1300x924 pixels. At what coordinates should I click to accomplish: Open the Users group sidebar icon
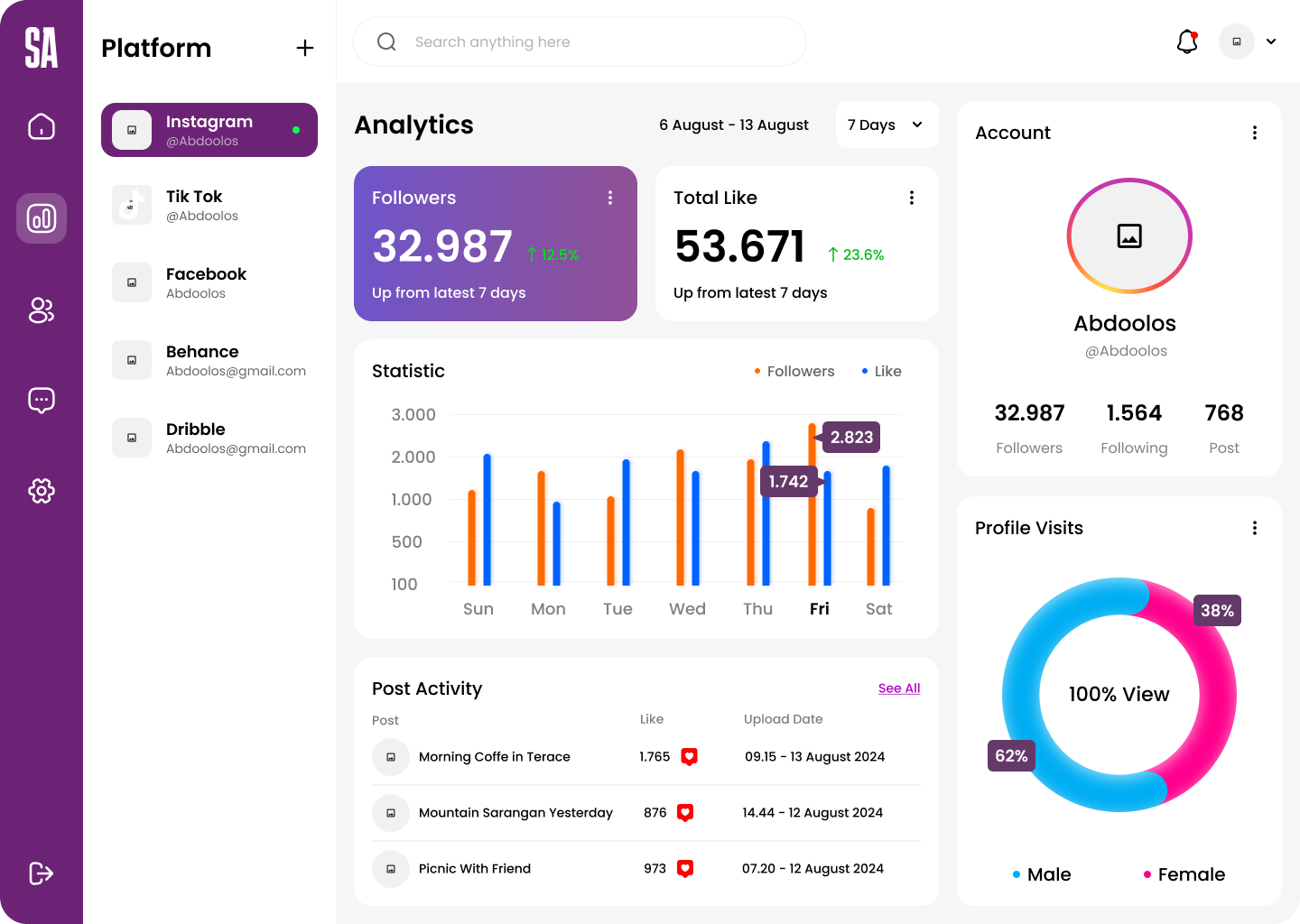[42, 310]
